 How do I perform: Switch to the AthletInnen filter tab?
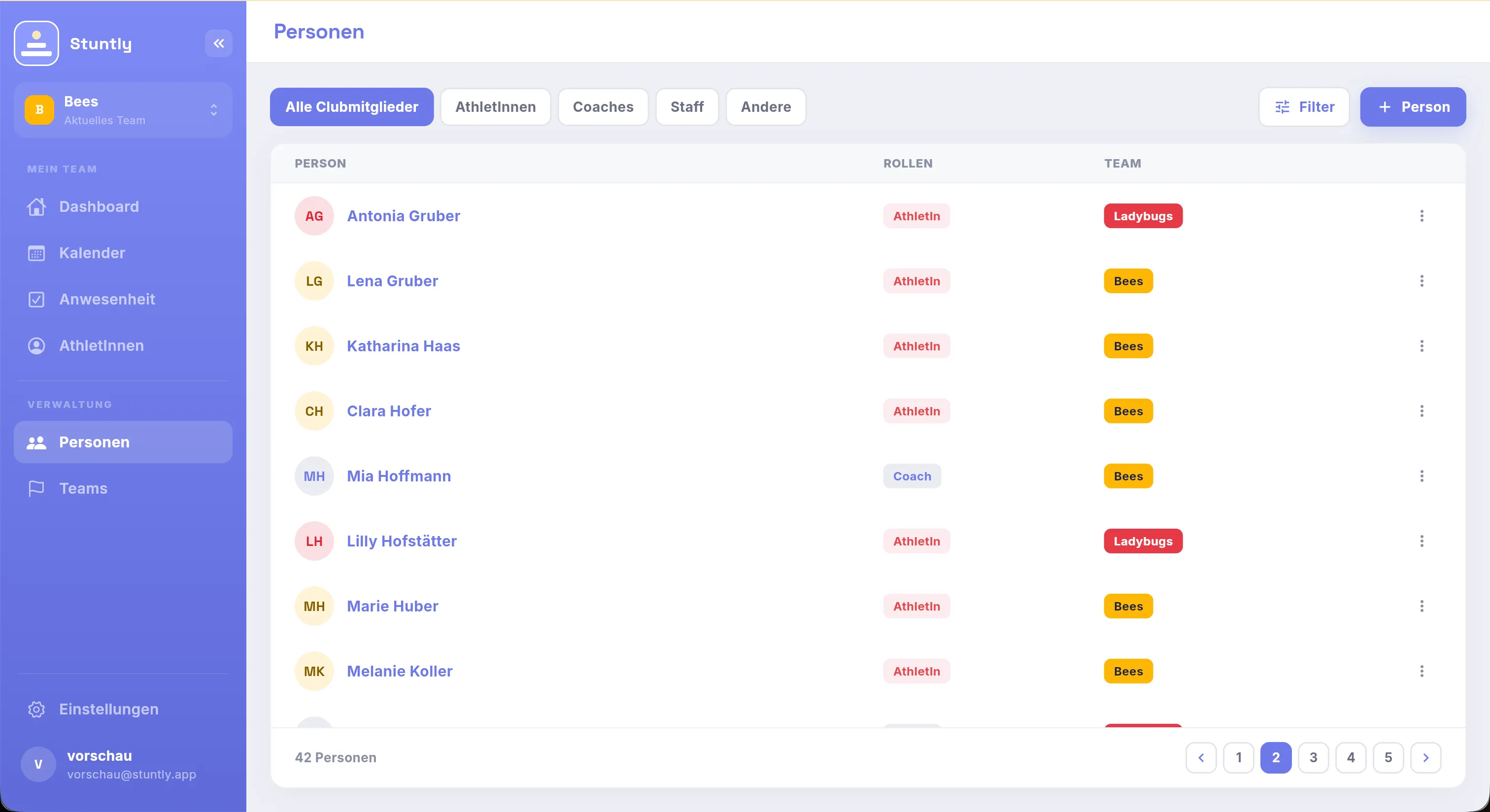point(496,107)
